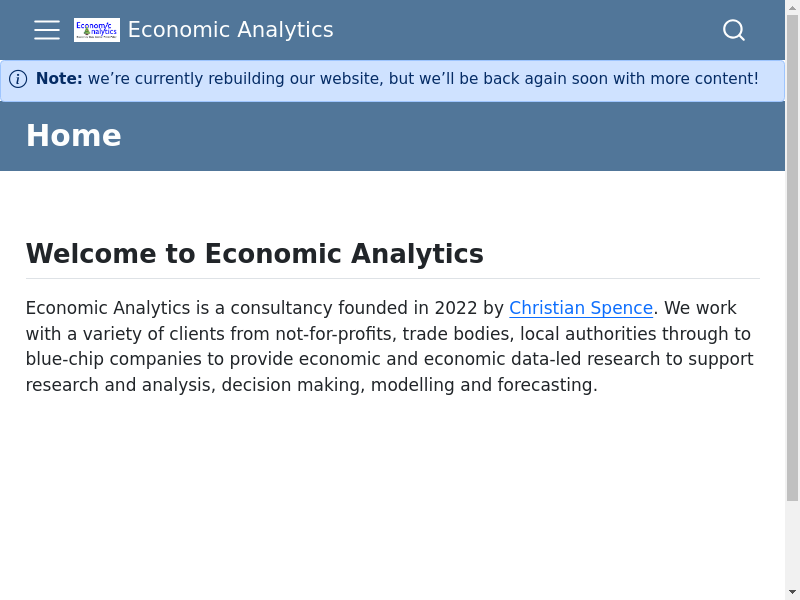This screenshot has height=600, width=800.
Task: Click the '2022' founding year text
Action: point(456,308)
